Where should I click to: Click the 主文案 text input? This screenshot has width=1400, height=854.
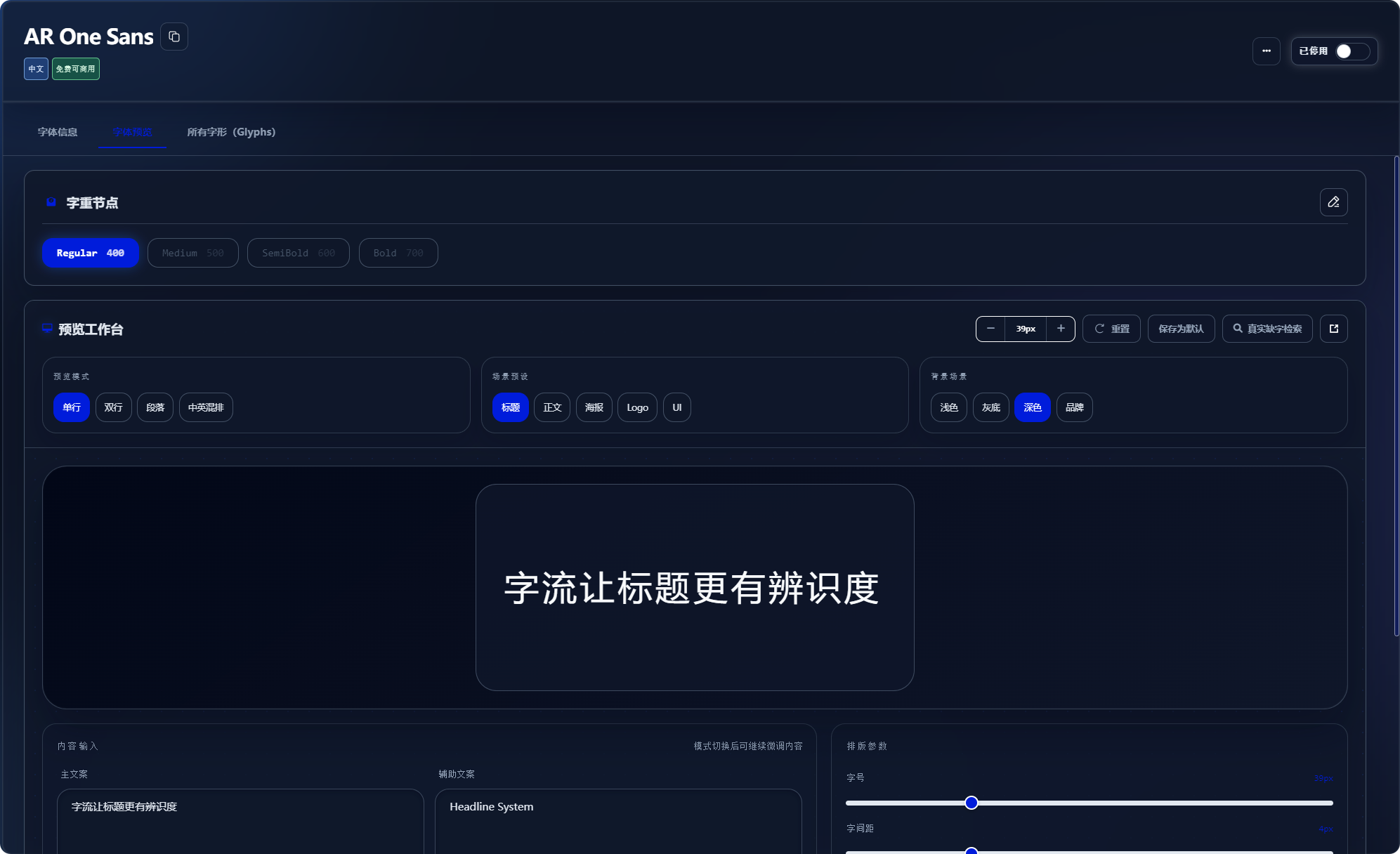pyautogui.click(x=240, y=821)
